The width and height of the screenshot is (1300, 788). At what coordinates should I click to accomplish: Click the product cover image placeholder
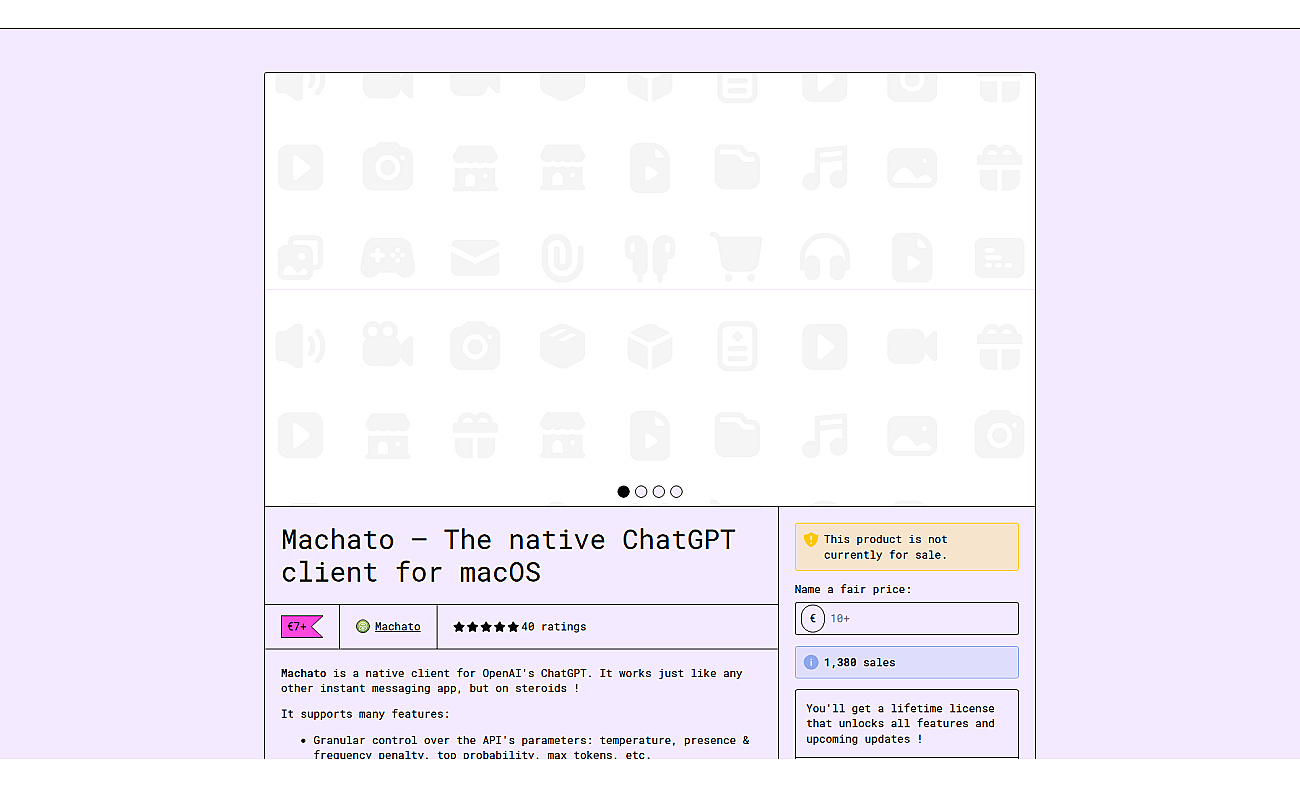point(650,289)
